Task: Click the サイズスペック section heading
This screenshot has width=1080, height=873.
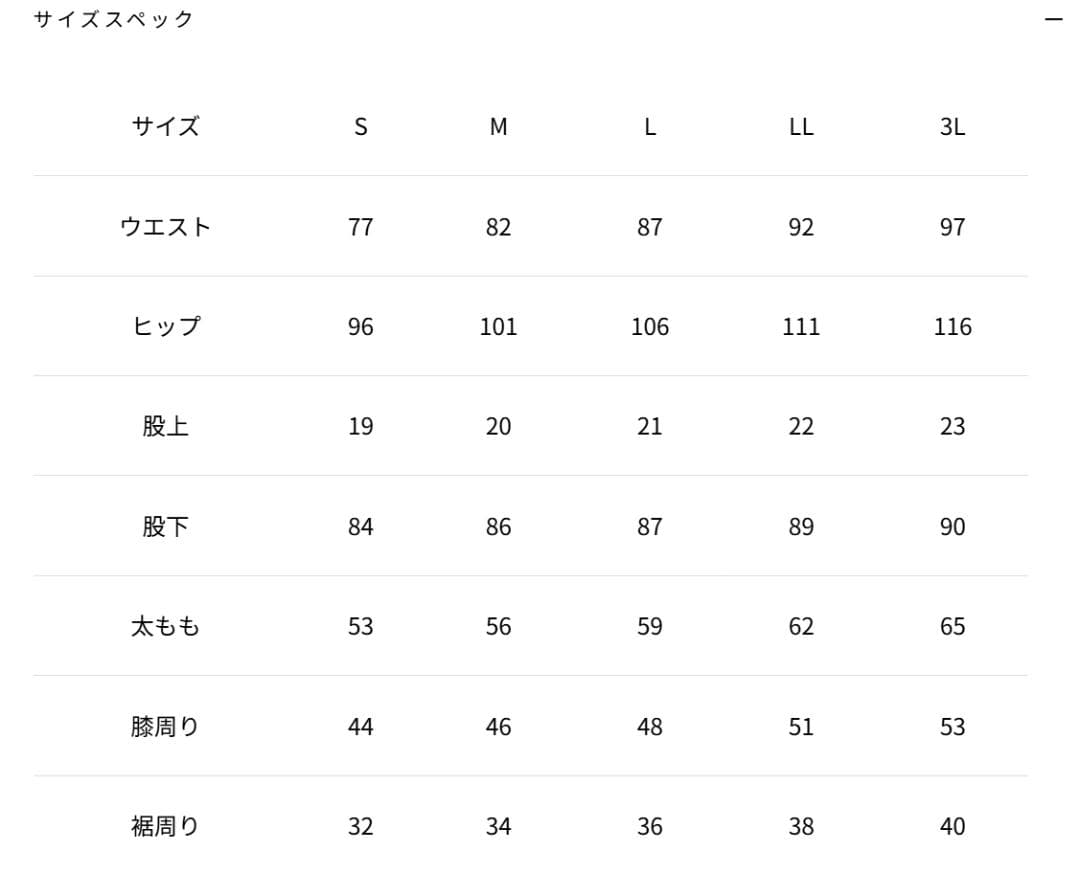Action: tap(114, 20)
